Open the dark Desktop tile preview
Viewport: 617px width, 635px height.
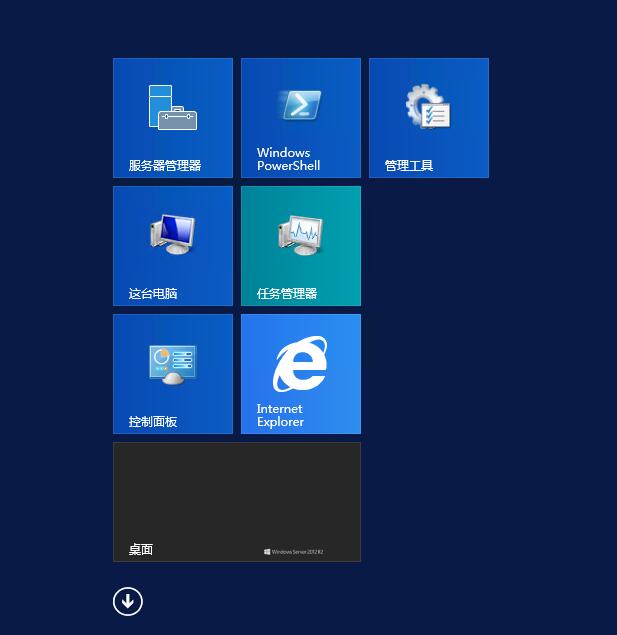pos(236,490)
